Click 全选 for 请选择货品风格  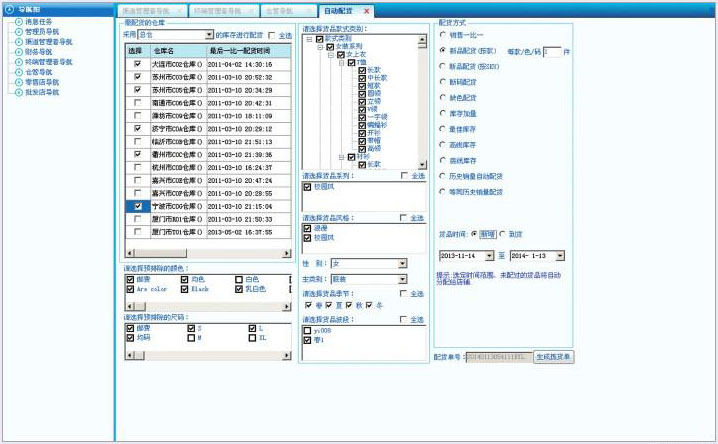click(x=403, y=217)
